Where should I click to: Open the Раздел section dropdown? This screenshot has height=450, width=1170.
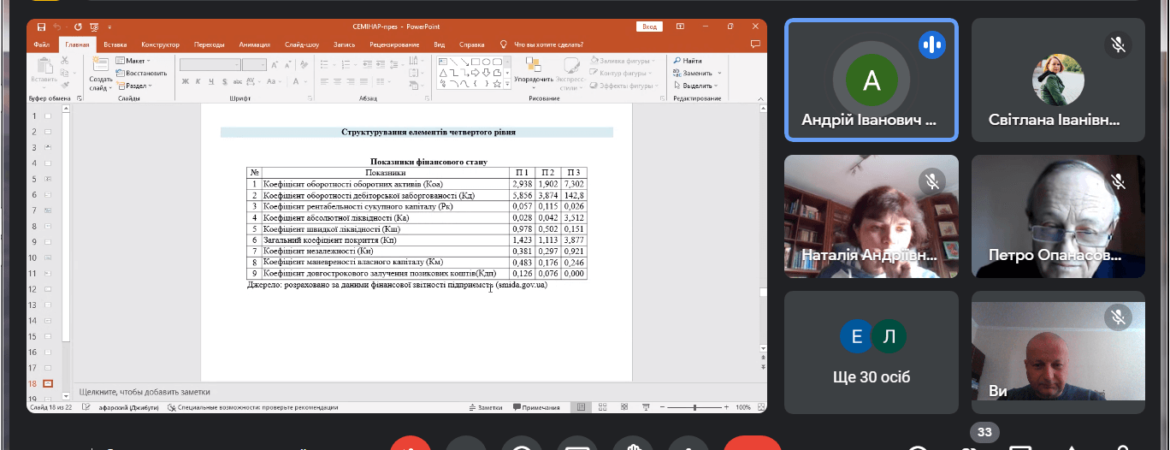134,86
